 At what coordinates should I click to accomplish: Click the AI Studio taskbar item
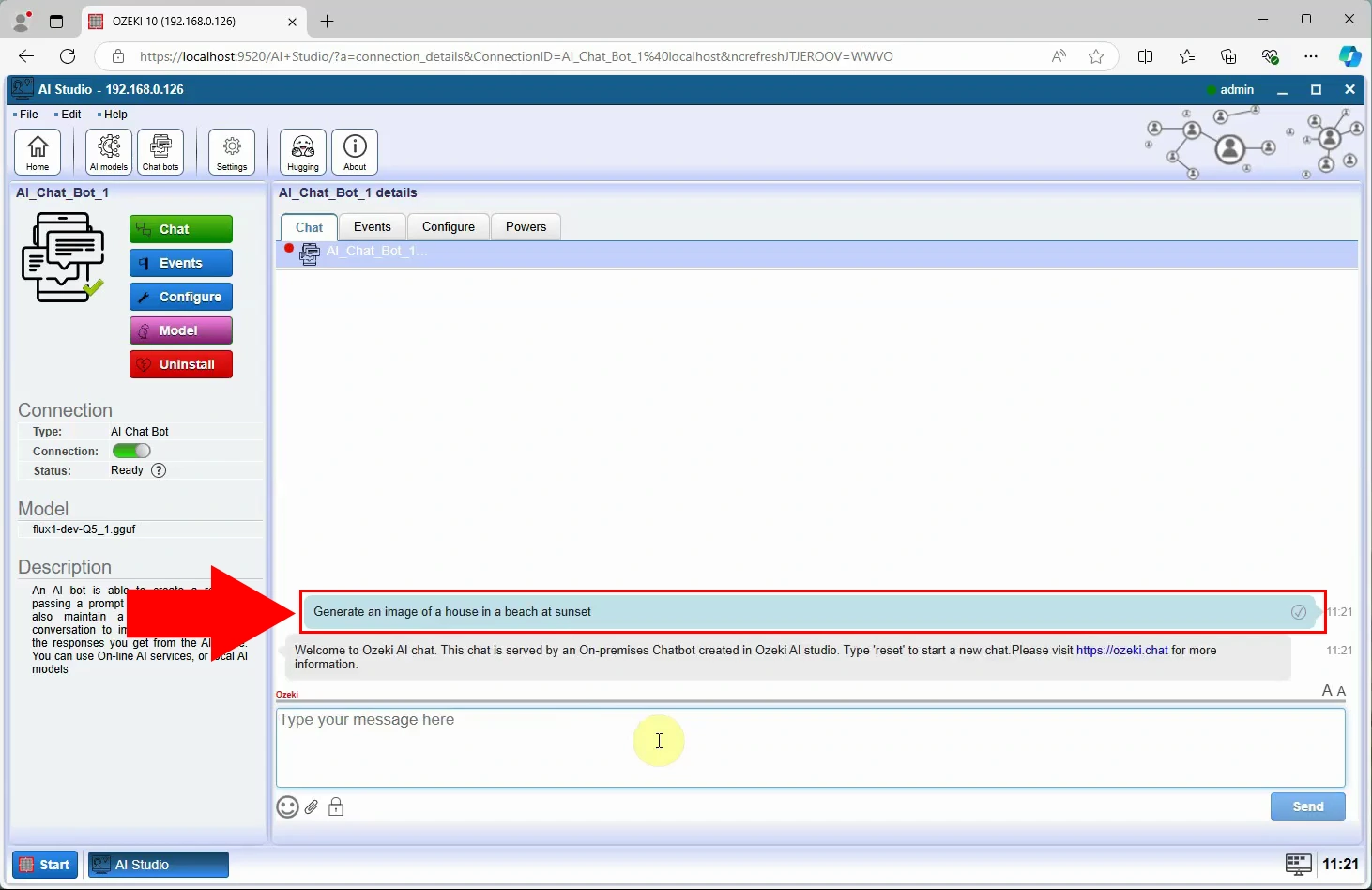(159, 865)
